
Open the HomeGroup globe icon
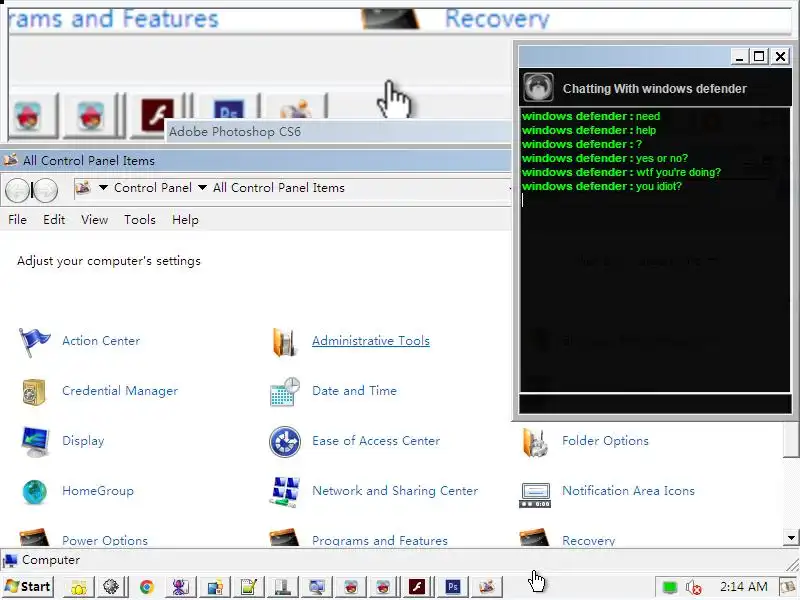tap(34, 491)
